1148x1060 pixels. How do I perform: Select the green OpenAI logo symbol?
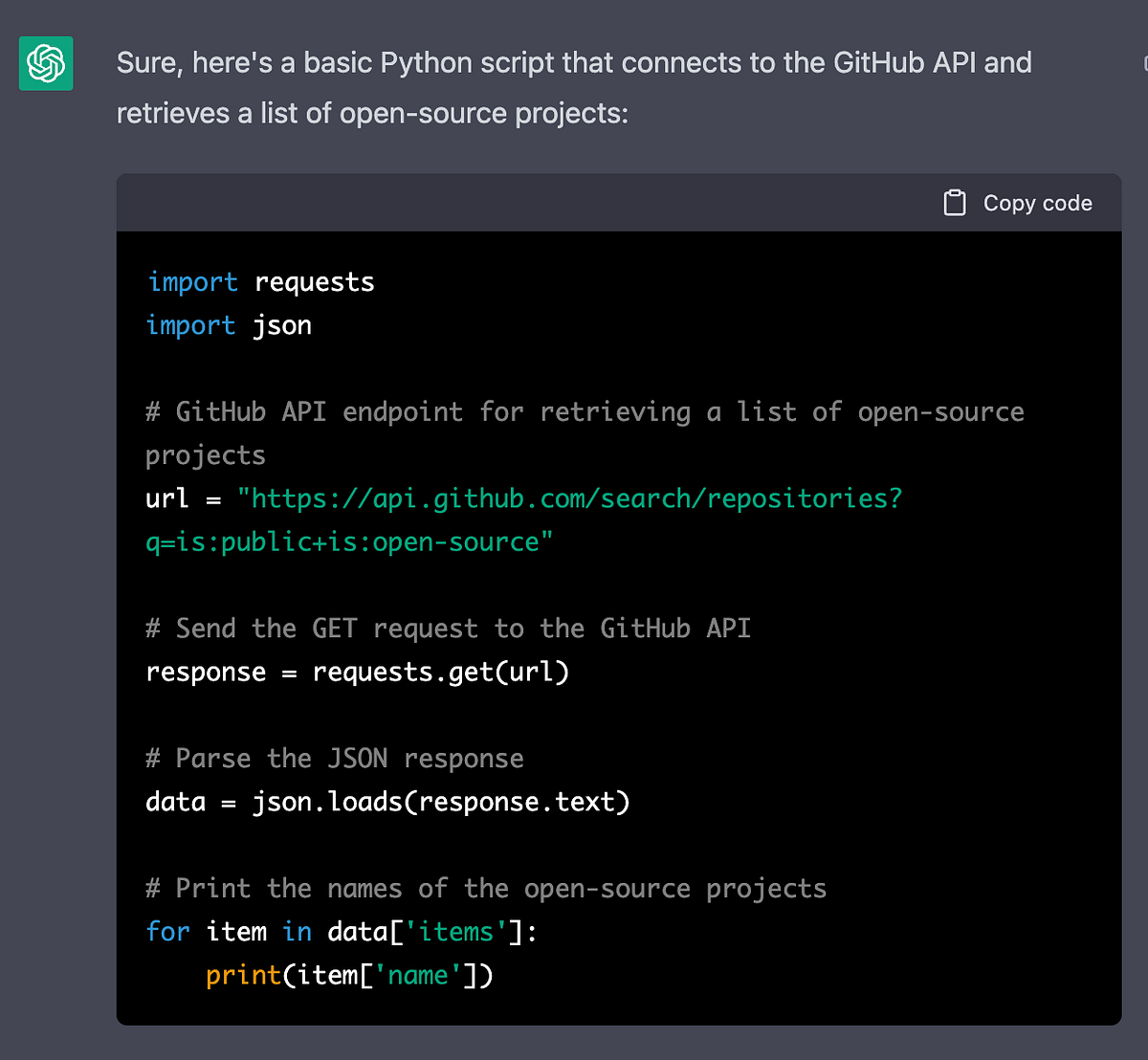point(44,63)
